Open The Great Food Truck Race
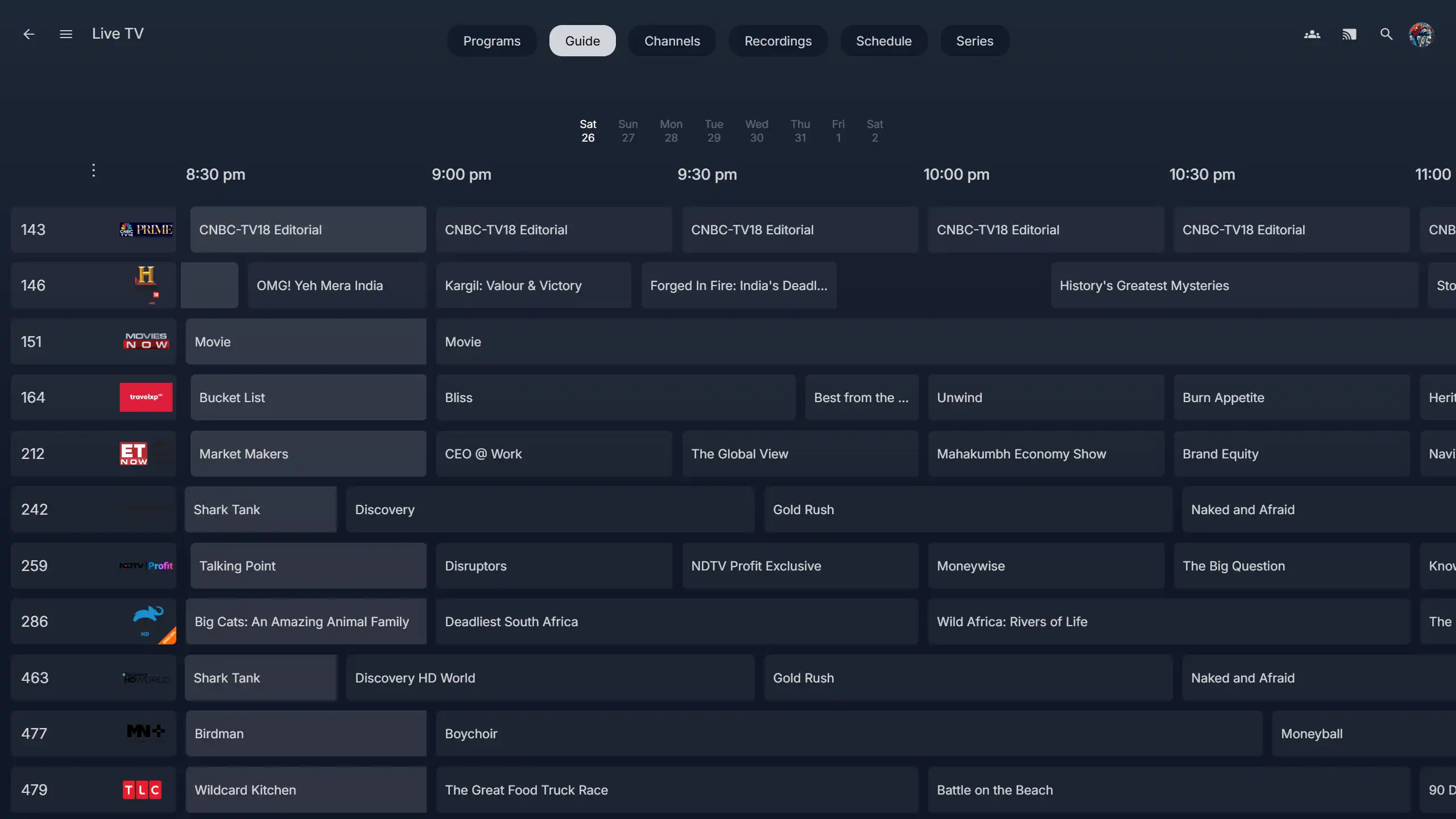 click(x=677, y=790)
